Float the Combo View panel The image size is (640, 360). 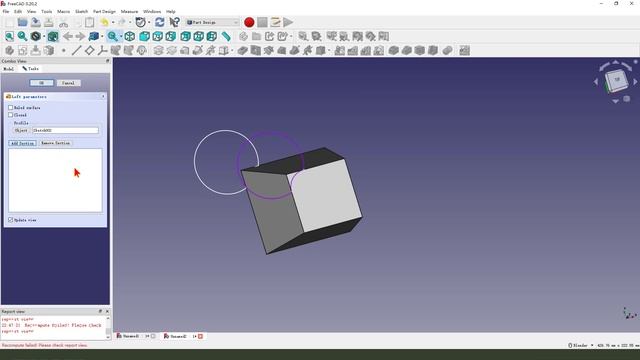(x=107, y=61)
